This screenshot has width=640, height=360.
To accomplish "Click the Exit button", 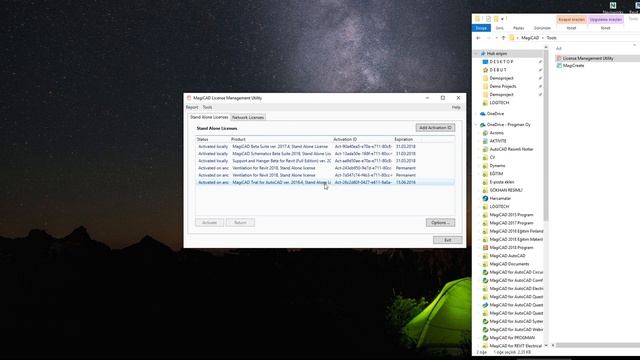I will coord(447,240).
